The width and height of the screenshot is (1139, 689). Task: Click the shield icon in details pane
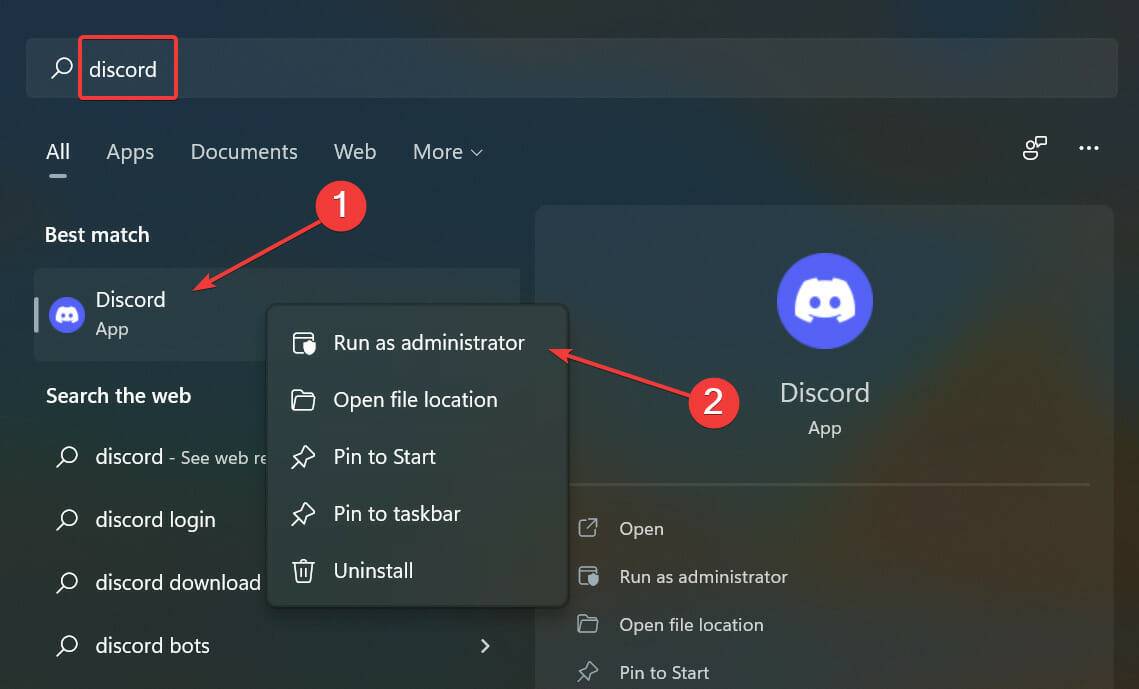click(x=588, y=576)
